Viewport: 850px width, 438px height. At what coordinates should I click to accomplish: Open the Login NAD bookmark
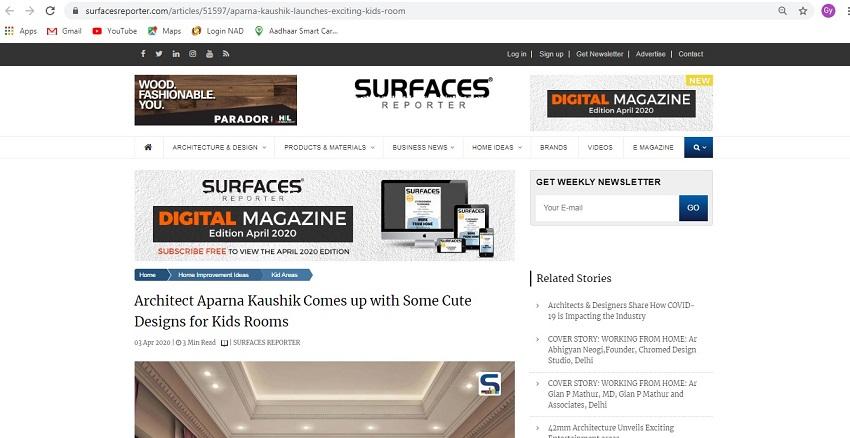[x=218, y=31]
